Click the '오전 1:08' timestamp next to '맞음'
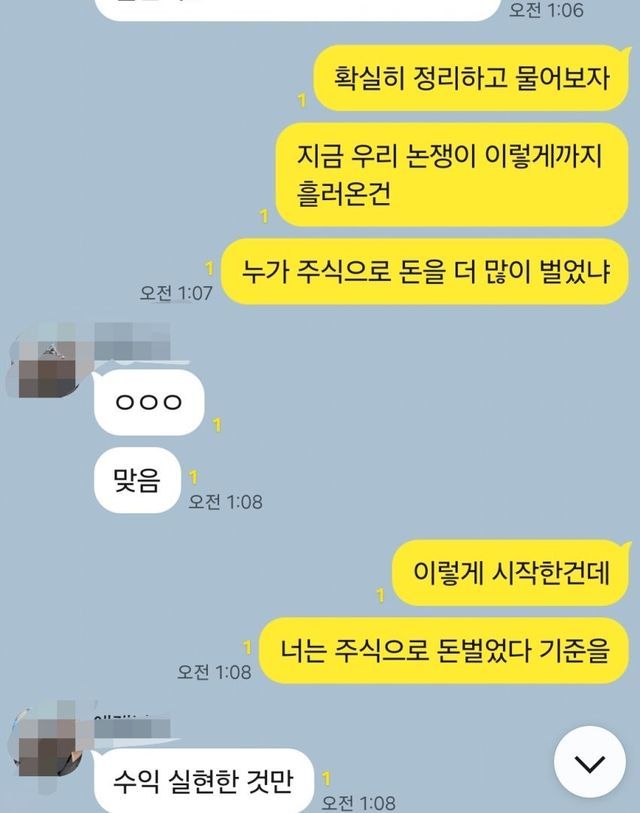Viewport: 640px width, 813px height. pos(225,502)
